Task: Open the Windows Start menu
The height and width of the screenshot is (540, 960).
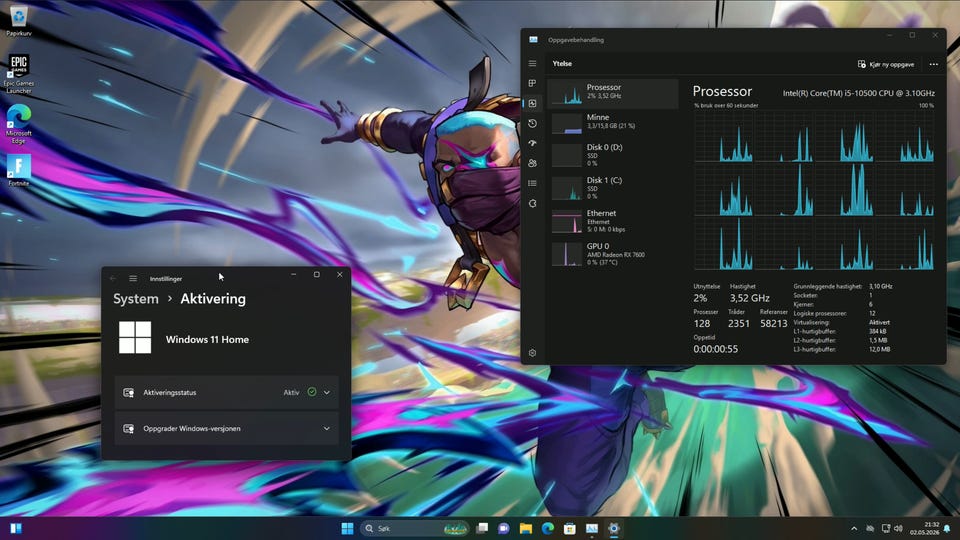Action: coord(347,528)
